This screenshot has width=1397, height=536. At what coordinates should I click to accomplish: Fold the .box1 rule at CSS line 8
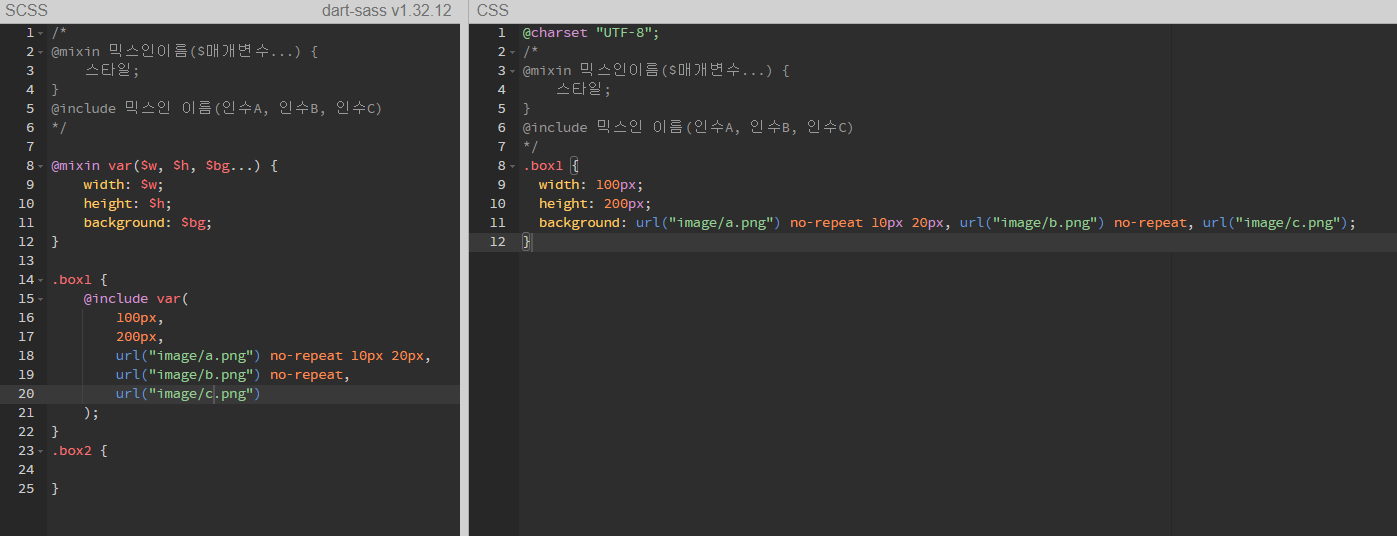[511, 166]
